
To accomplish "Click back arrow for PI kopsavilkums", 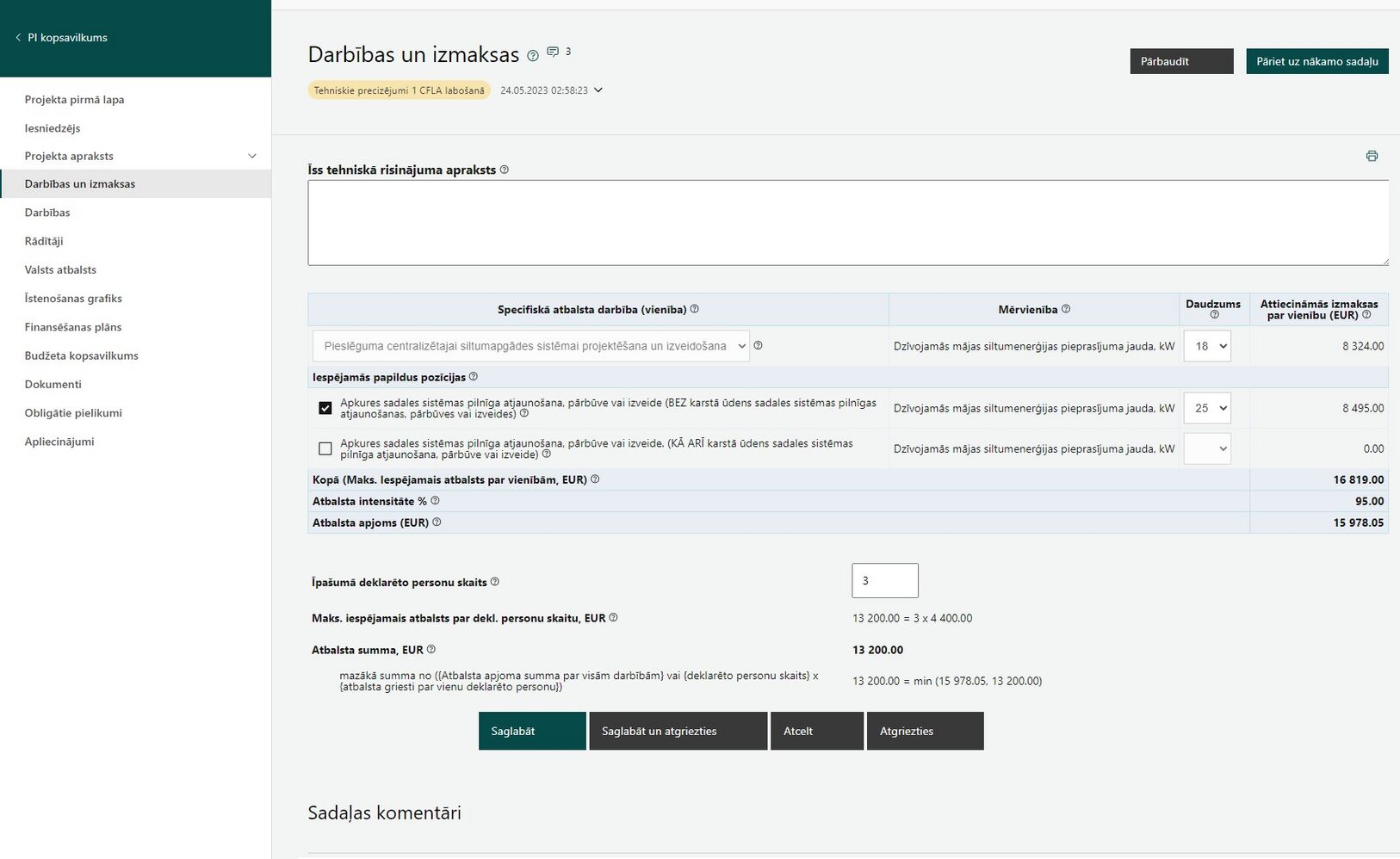I will click(x=18, y=38).
